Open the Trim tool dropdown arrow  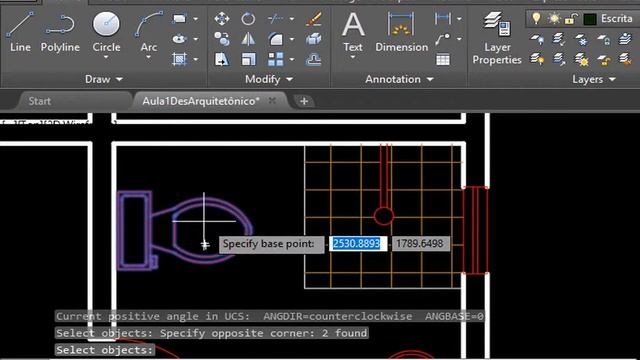292,19
